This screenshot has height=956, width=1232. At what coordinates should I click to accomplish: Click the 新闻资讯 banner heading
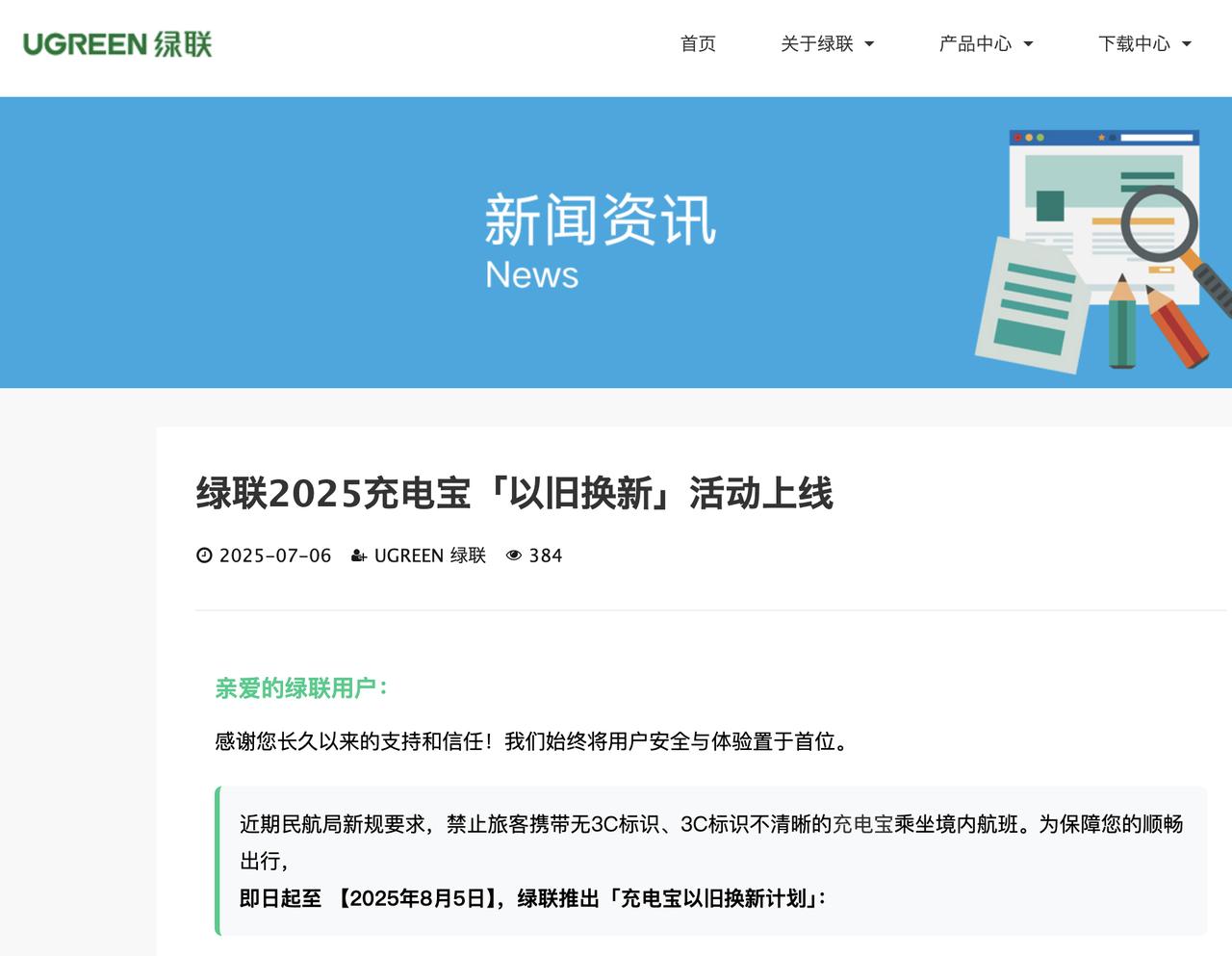[x=601, y=220]
